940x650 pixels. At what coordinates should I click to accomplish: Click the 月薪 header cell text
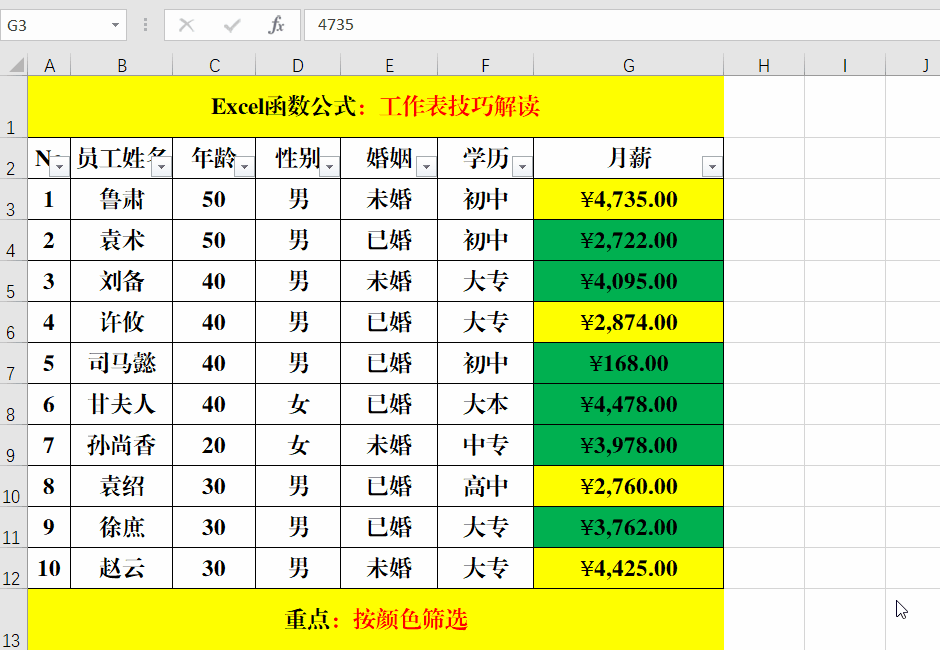click(x=629, y=158)
